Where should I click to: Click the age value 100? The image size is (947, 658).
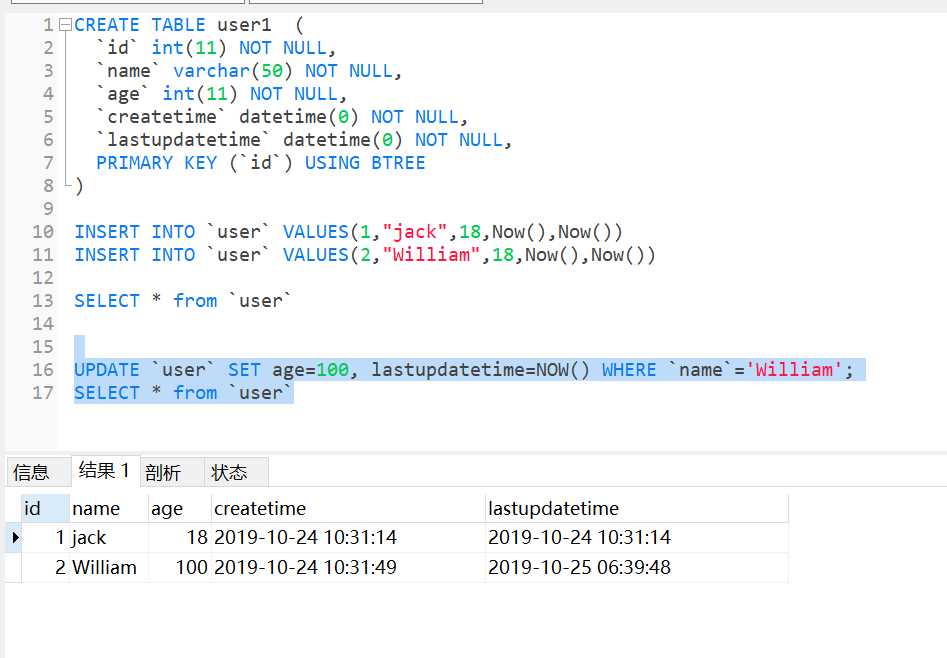coord(180,567)
